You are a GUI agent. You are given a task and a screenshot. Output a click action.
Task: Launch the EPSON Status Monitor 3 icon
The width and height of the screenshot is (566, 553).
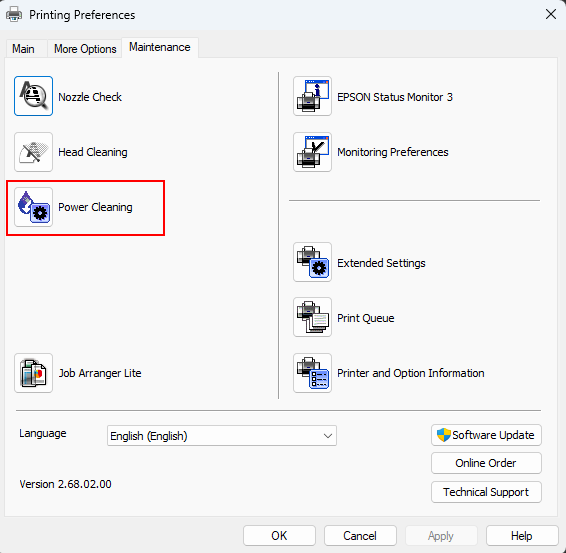coord(313,96)
